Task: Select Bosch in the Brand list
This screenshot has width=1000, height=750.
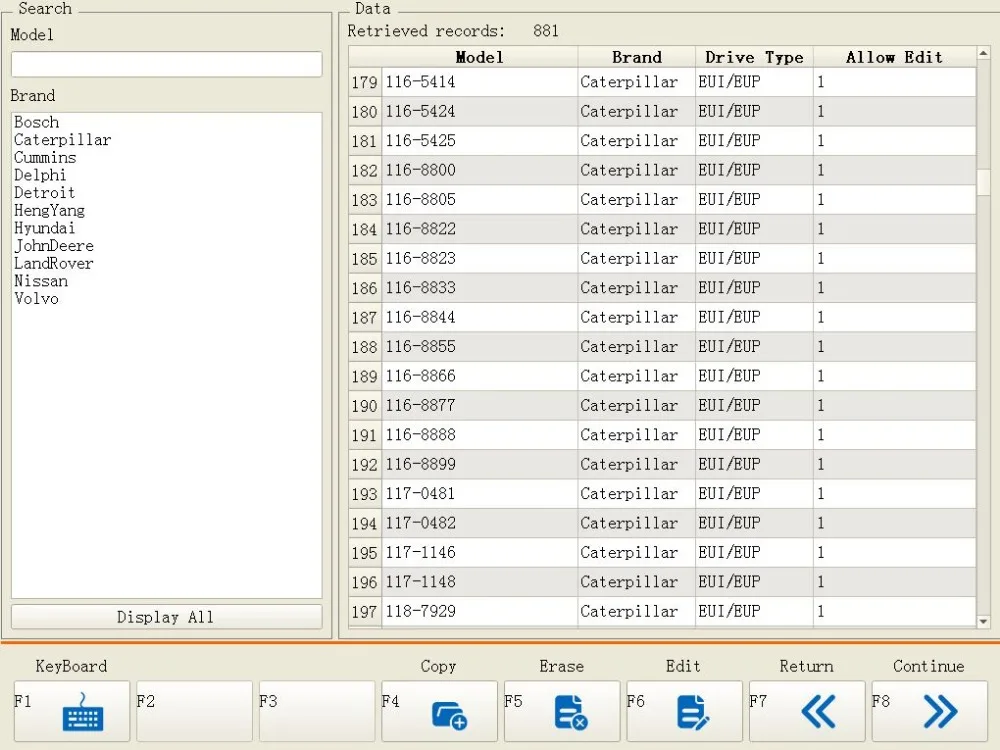Action: (x=36, y=122)
